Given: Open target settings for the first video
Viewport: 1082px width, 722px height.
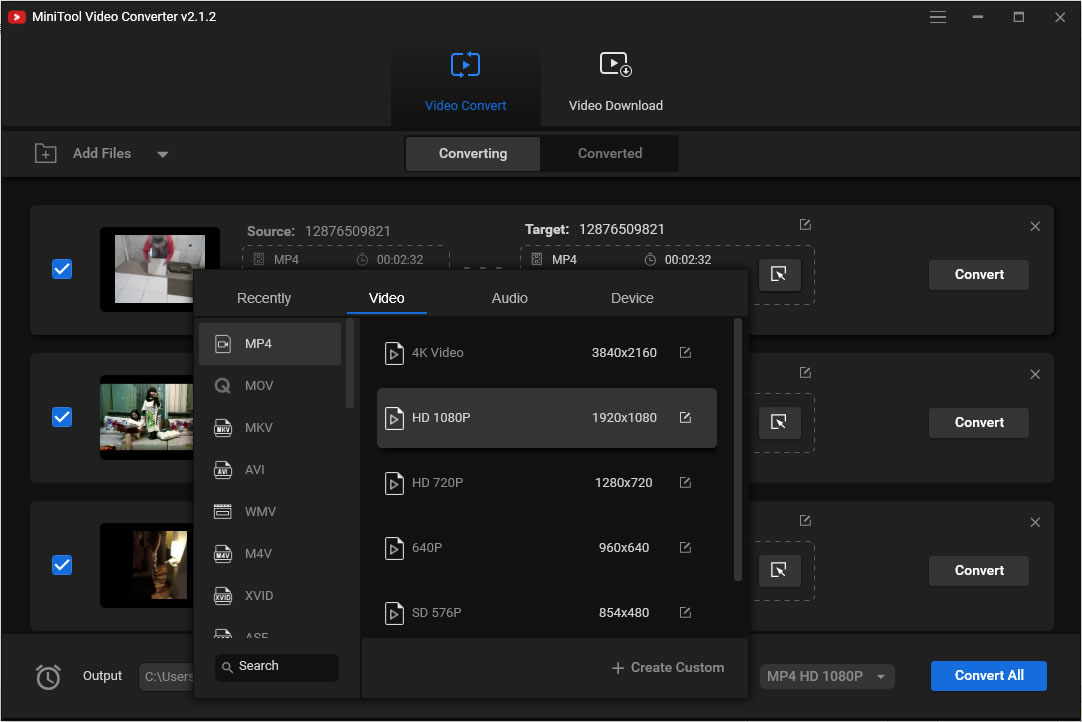Looking at the screenshot, I should tap(779, 275).
